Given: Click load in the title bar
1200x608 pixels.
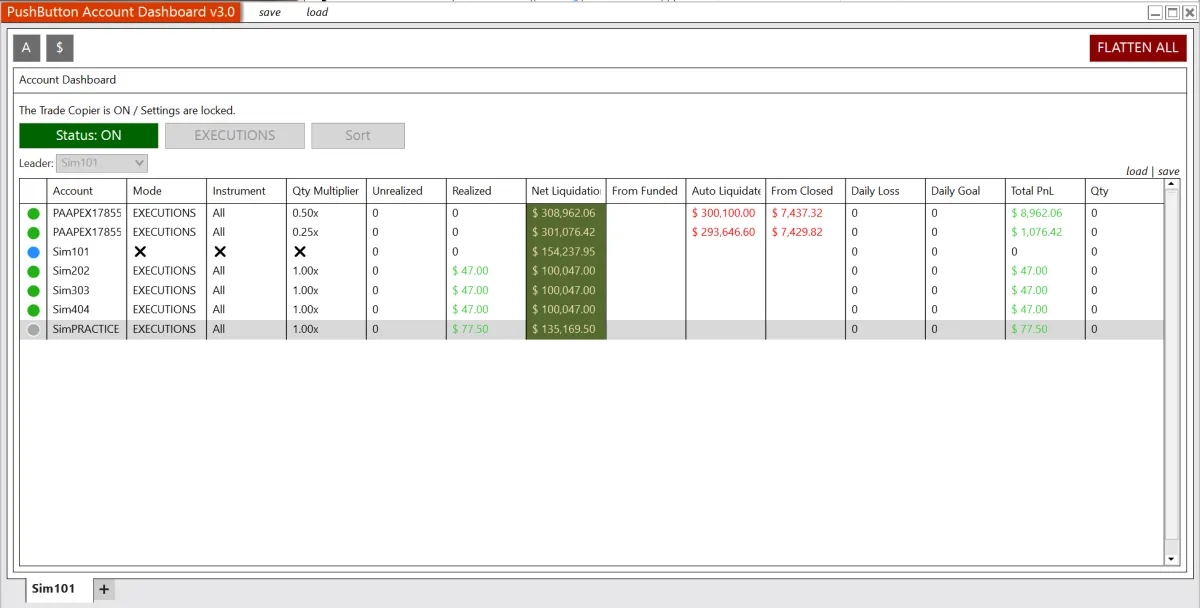Looking at the screenshot, I should tap(317, 12).
